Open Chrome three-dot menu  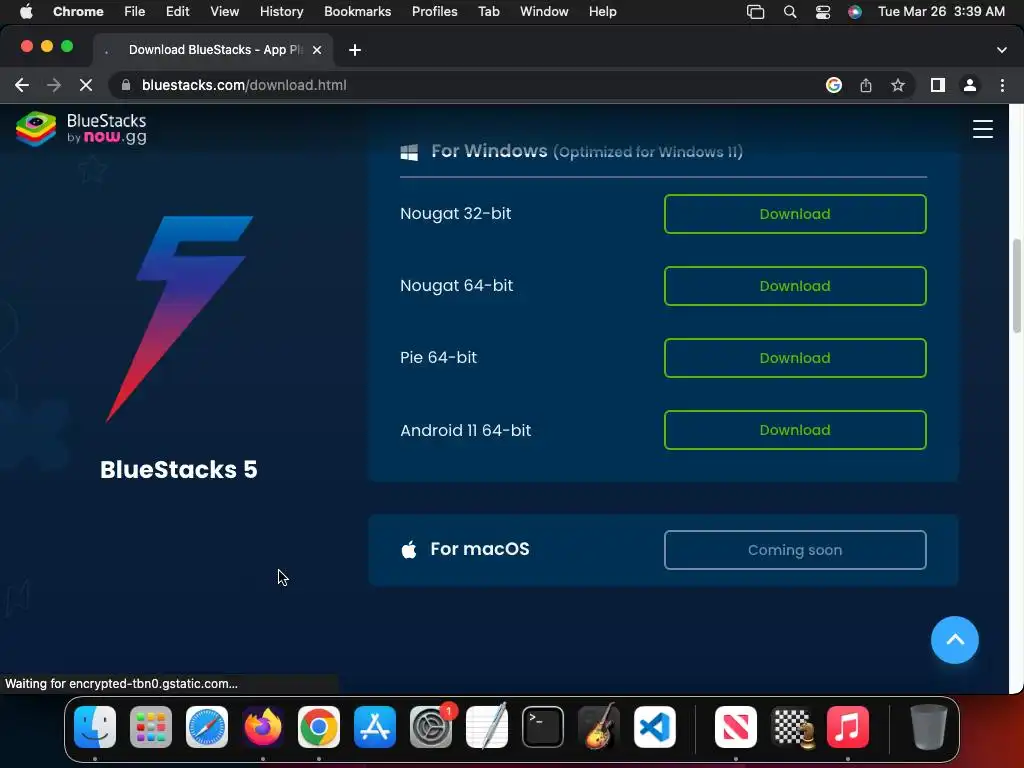[x=1002, y=85]
